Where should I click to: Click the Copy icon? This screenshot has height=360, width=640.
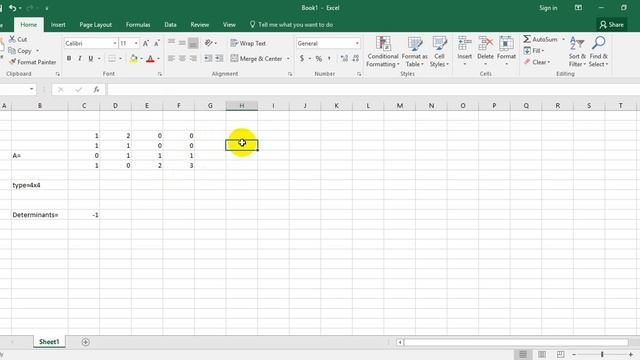[12, 51]
